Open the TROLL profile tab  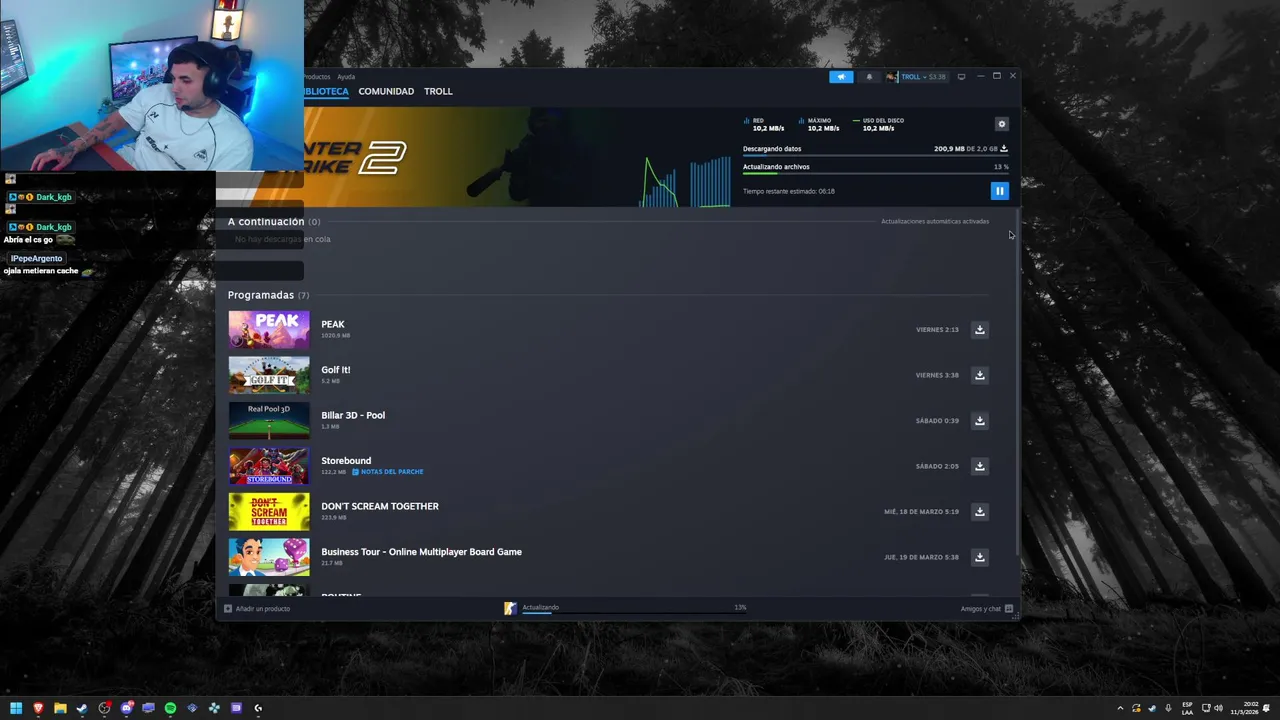coord(438,91)
